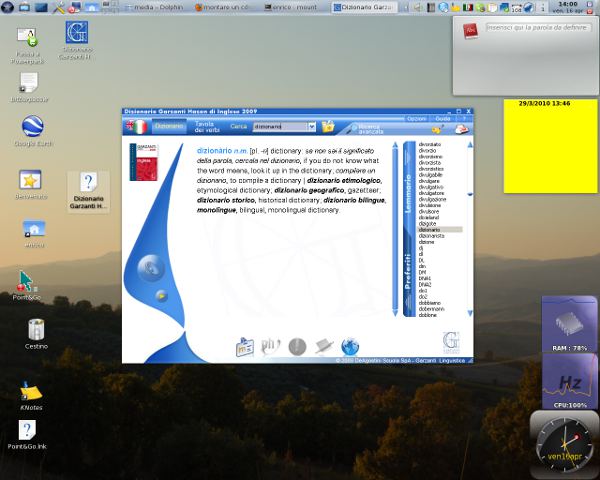The width and height of the screenshot is (600, 480).
Task: Select 'do2' in the word list
Action: point(423,297)
